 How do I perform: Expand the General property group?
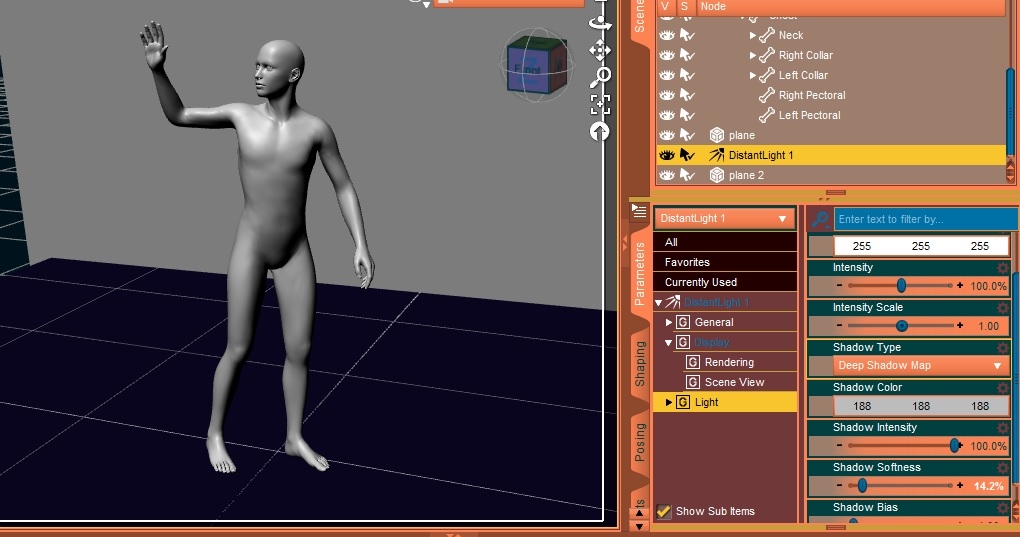pyautogui.click(x=669, y=322)
